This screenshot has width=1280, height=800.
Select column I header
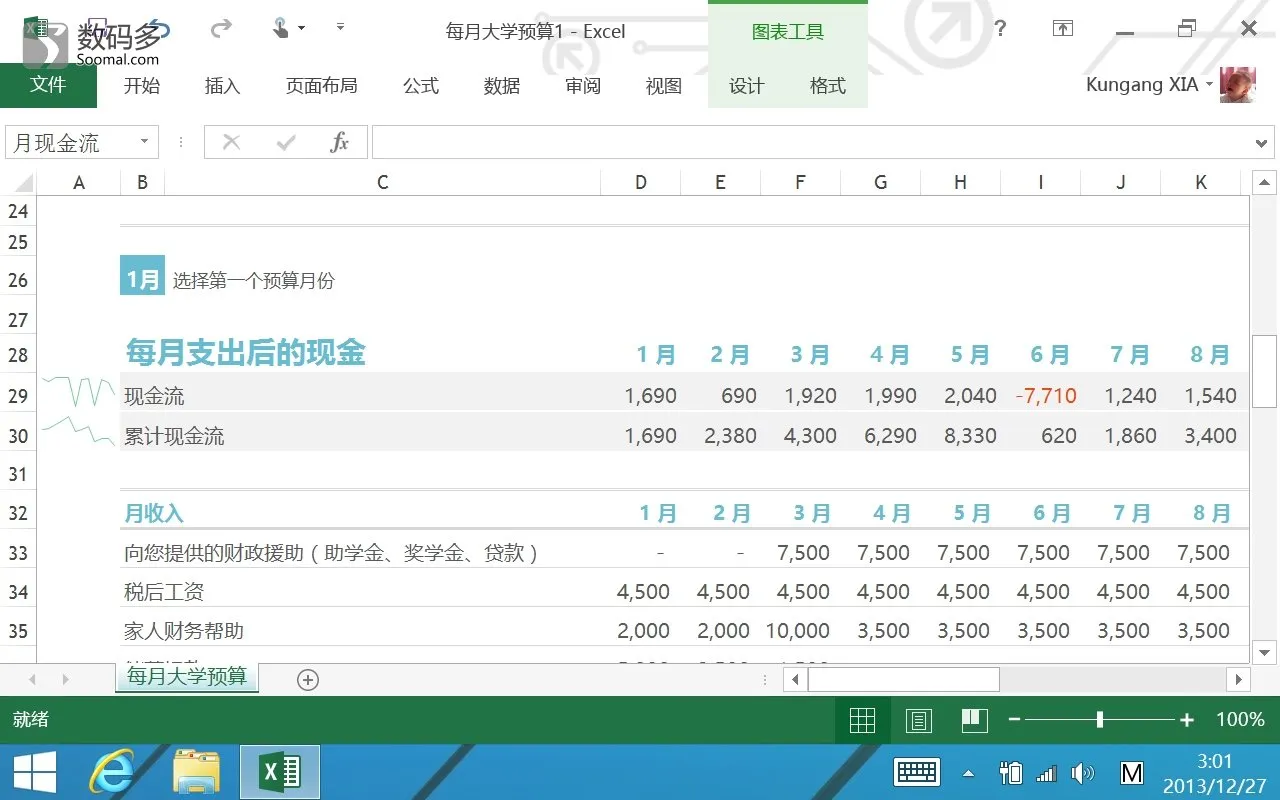pos(1040,182)
